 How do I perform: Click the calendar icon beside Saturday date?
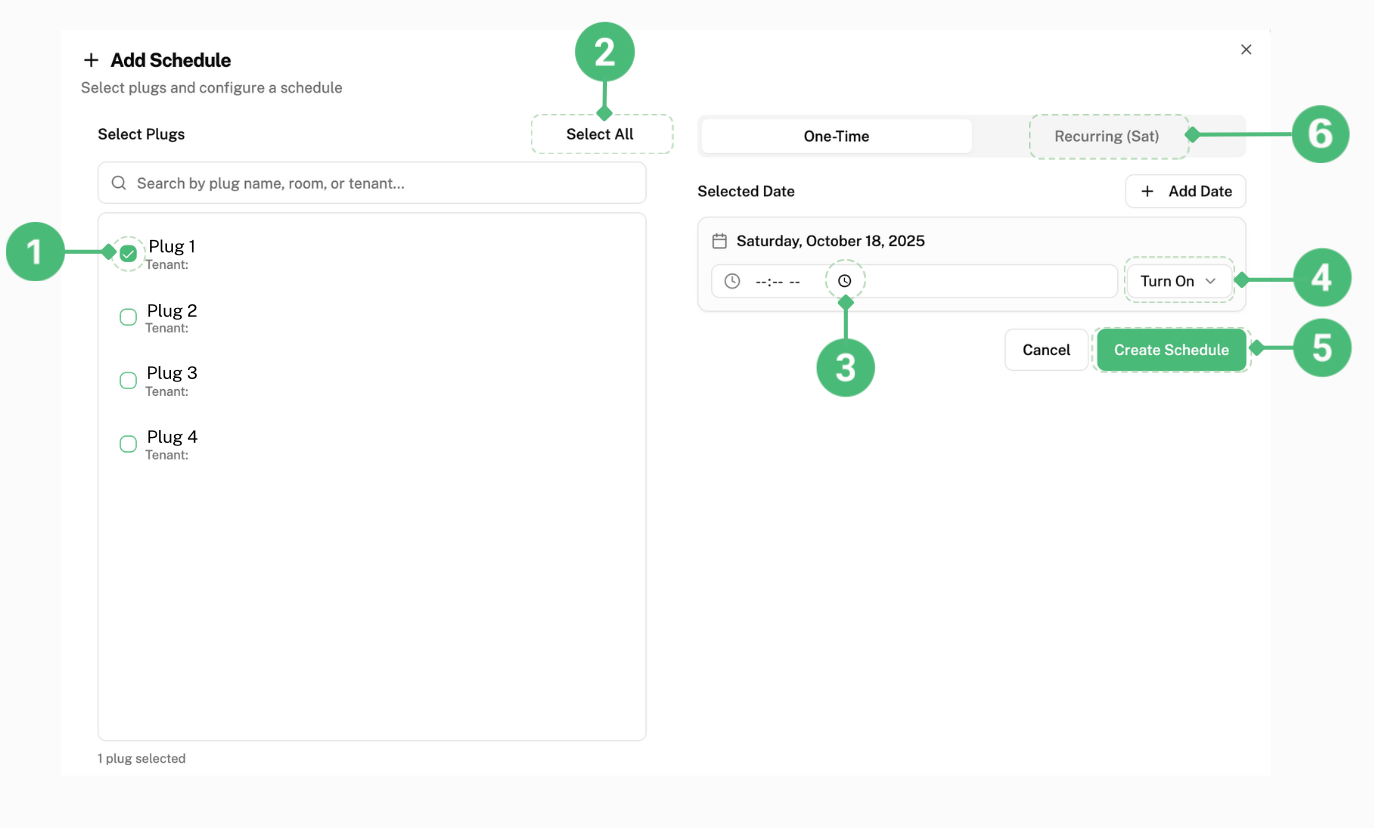pyautogui.click(x=719, y=241)
